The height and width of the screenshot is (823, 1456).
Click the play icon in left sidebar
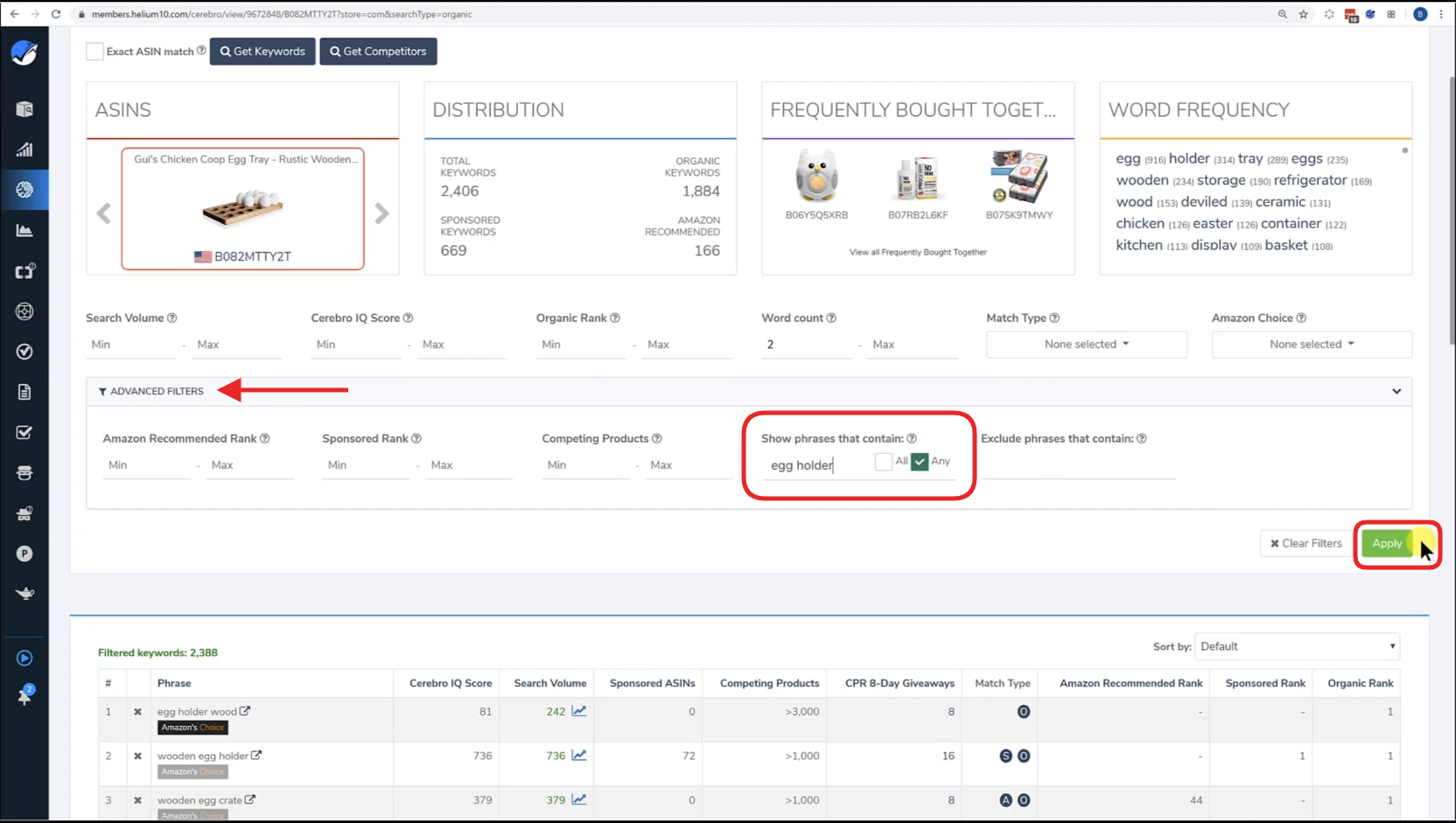tap(24, 658)
